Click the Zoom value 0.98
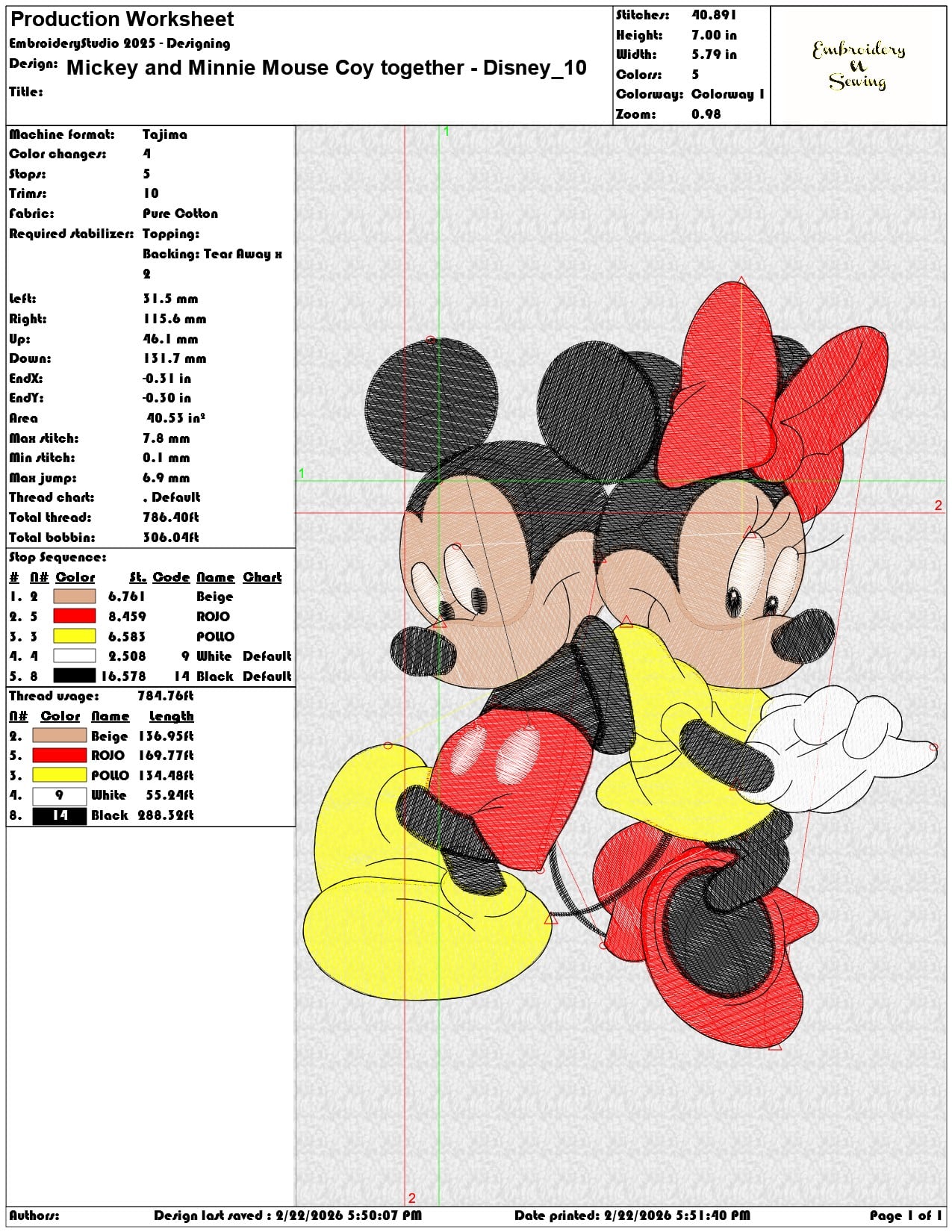 coord(706,114)
